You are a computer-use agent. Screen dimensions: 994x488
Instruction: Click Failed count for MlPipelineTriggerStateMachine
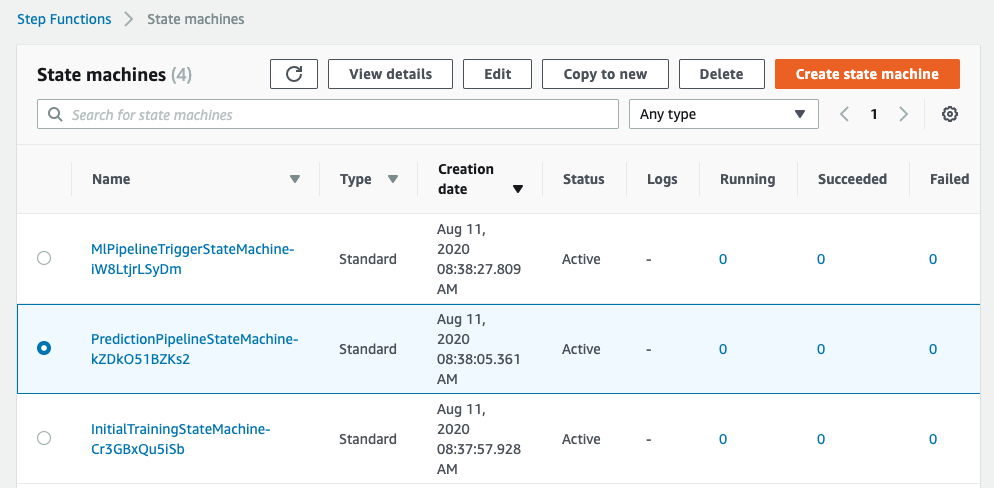point(933,259)
